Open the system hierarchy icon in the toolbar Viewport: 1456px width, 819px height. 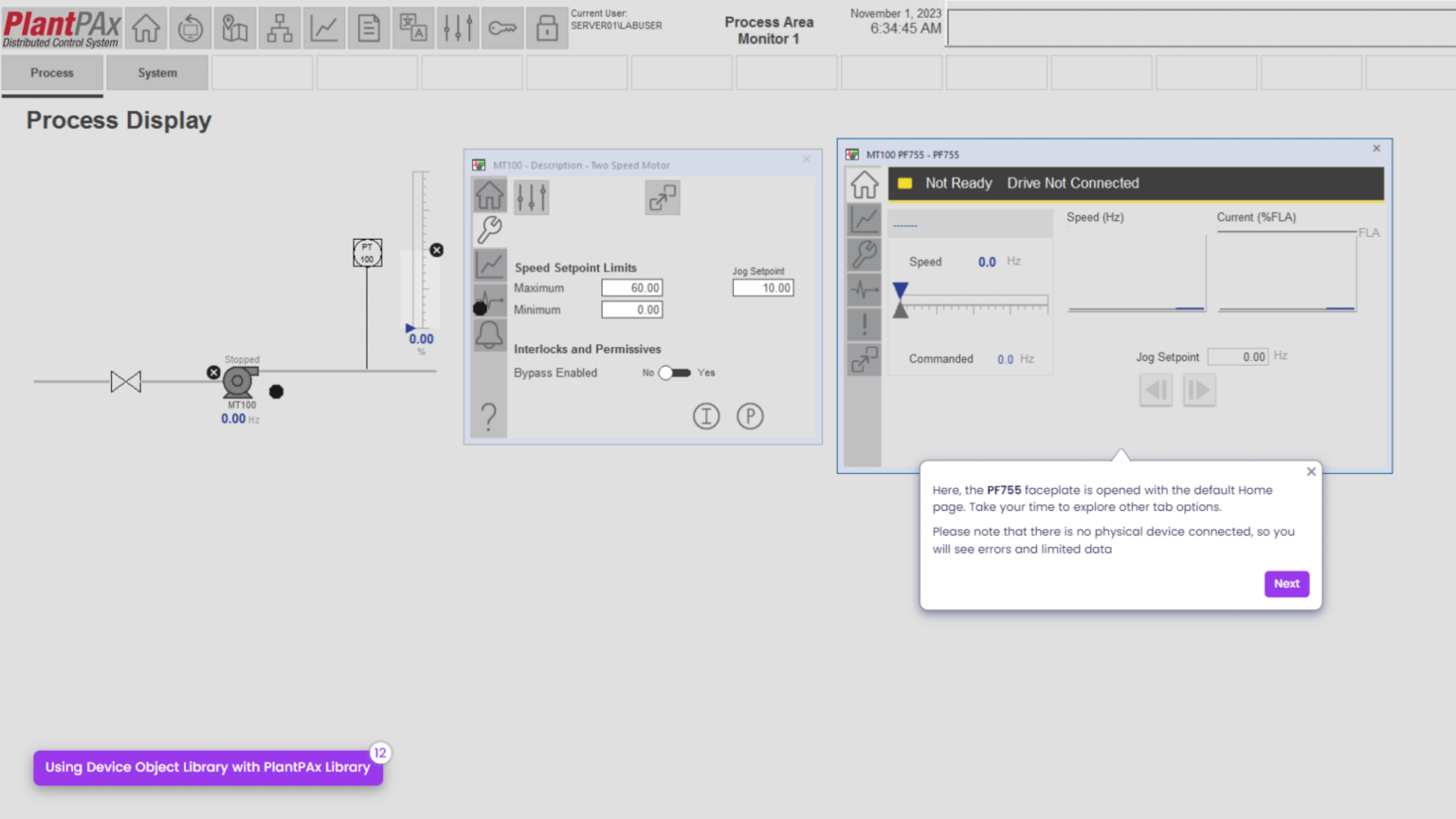point(279,27)
